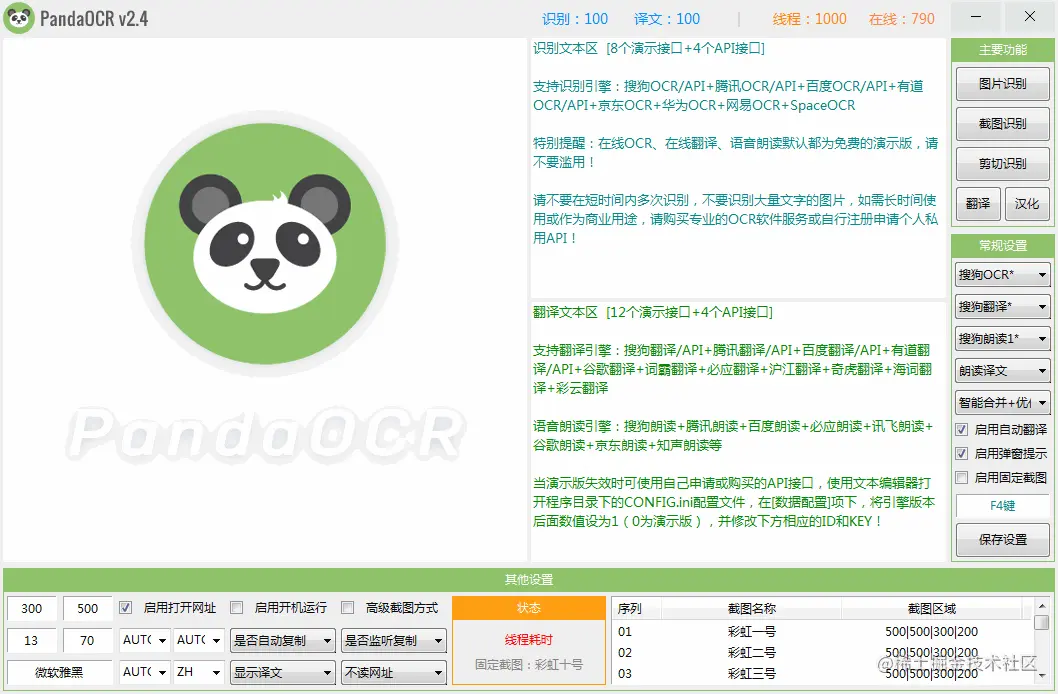This screenshot has width=1058, height=694.
Task: Click inside the 识别文本区 recognition text area
Action: click(x=738, y=169)
